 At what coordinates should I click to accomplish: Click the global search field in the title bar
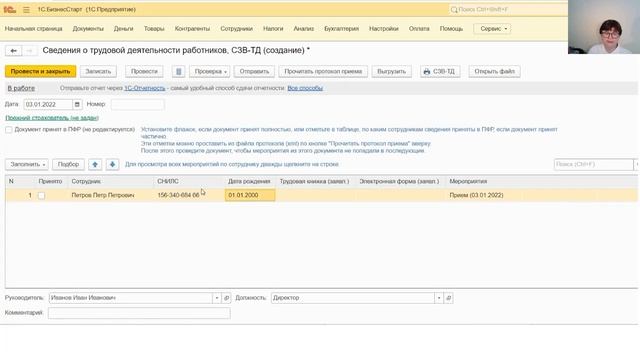click(x=508, y=9)
